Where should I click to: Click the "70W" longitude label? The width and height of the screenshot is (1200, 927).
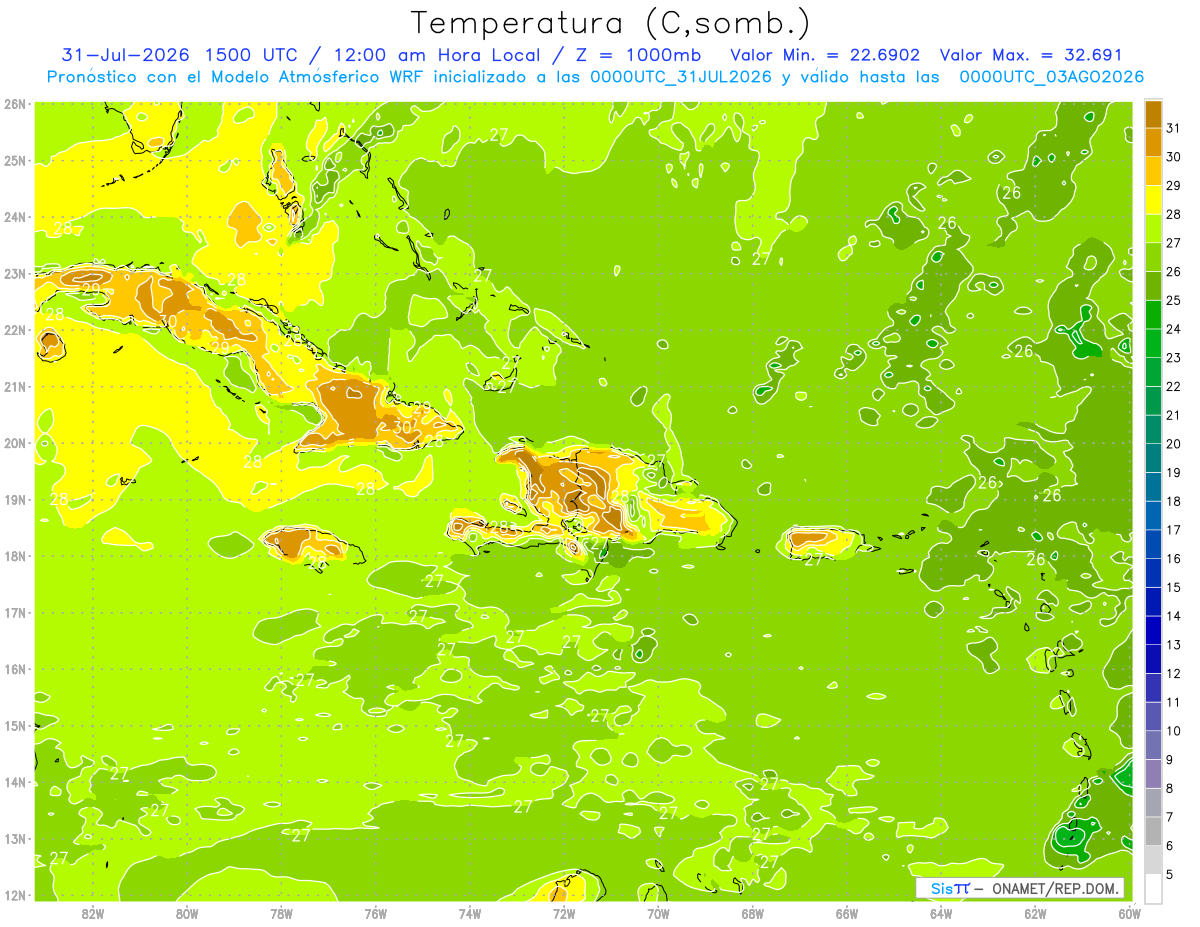coord(658,913)
